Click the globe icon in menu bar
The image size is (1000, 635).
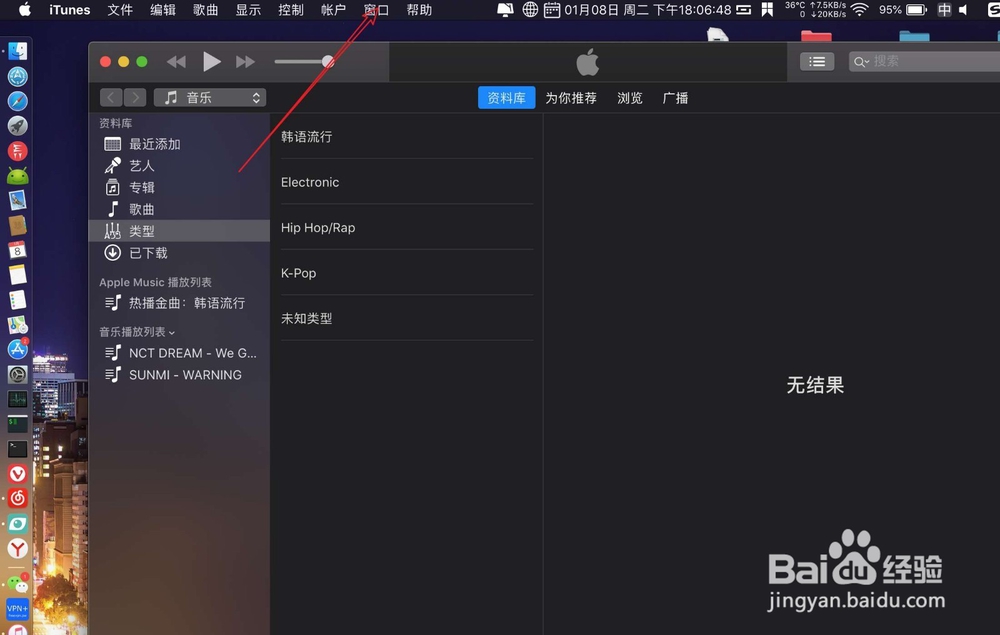click(x=530, y=10)
